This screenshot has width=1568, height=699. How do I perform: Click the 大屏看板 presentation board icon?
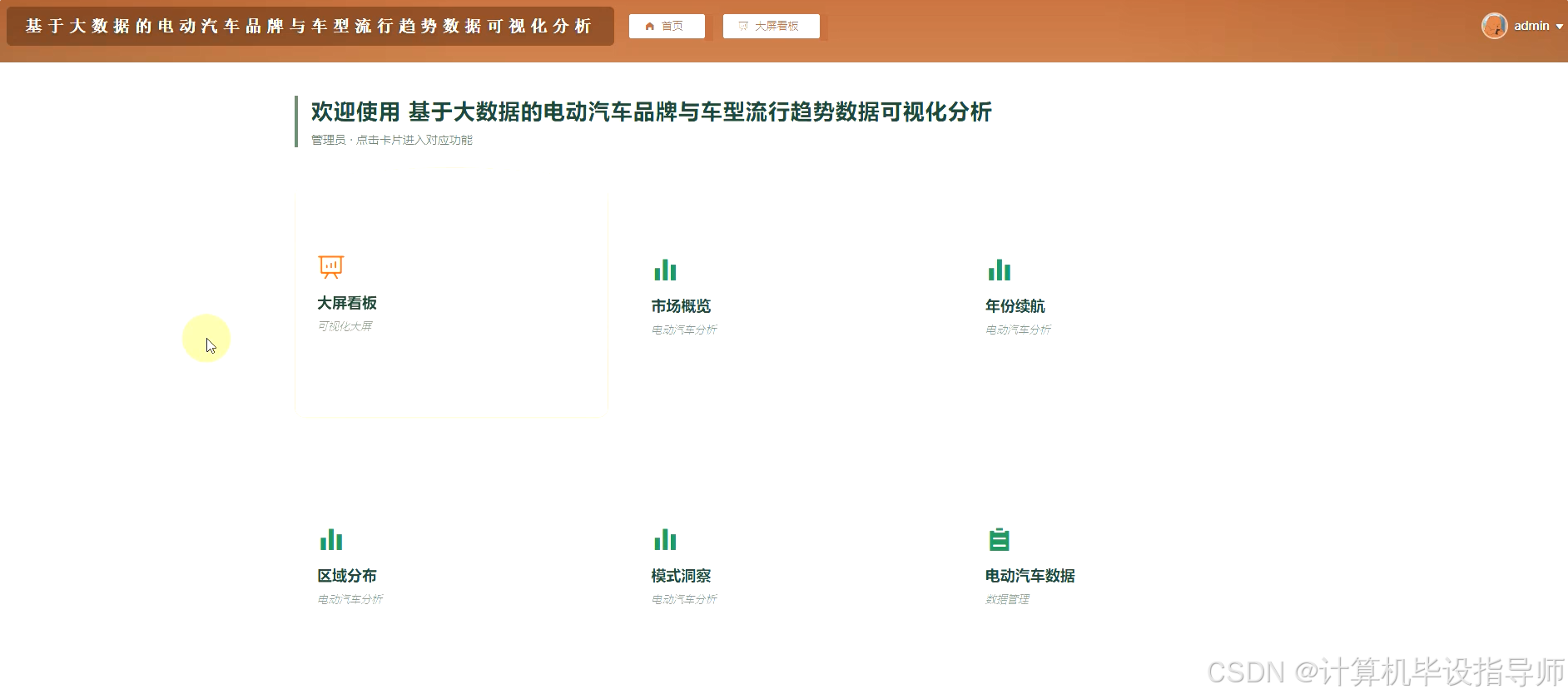click(x=331, y=266)
